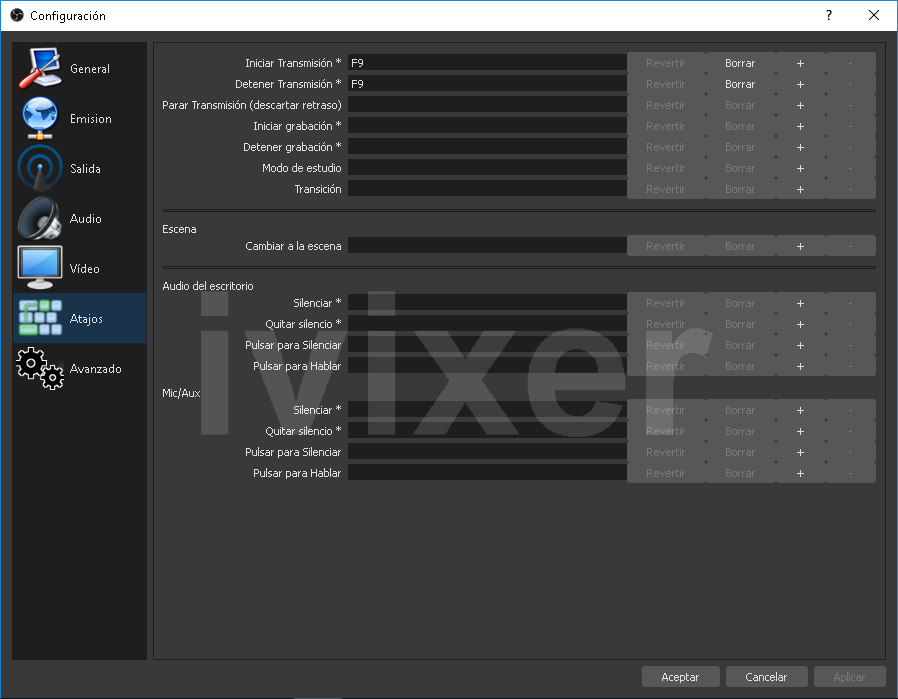Click the Audio del escritorio heading
Viewport: 898px width, 699px height.
208,286
